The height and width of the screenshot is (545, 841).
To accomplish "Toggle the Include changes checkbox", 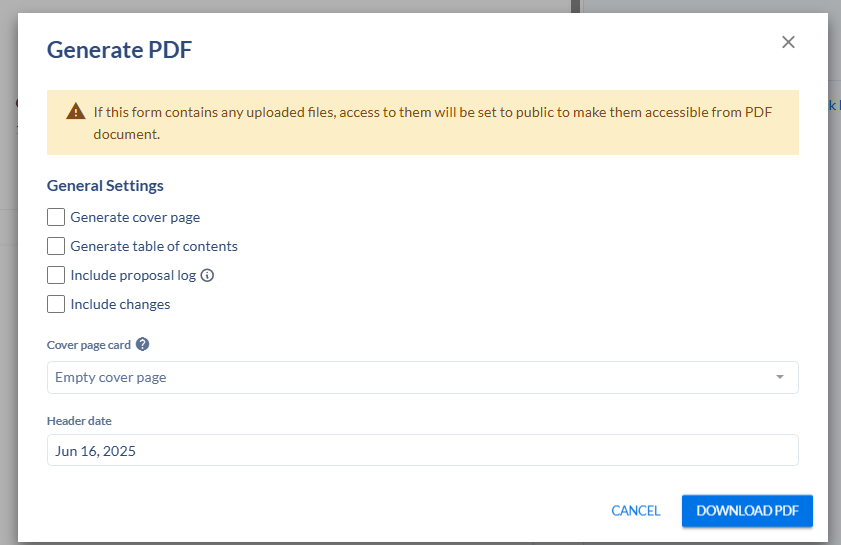I will coord(56,304).
